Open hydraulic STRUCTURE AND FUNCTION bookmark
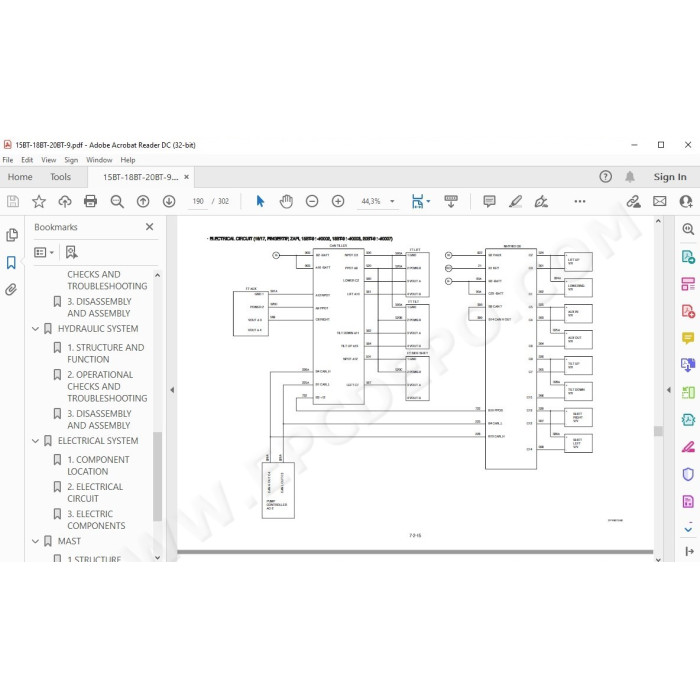Screen dimensions: 700x700 pyautogui.click(x=106, y=353)
